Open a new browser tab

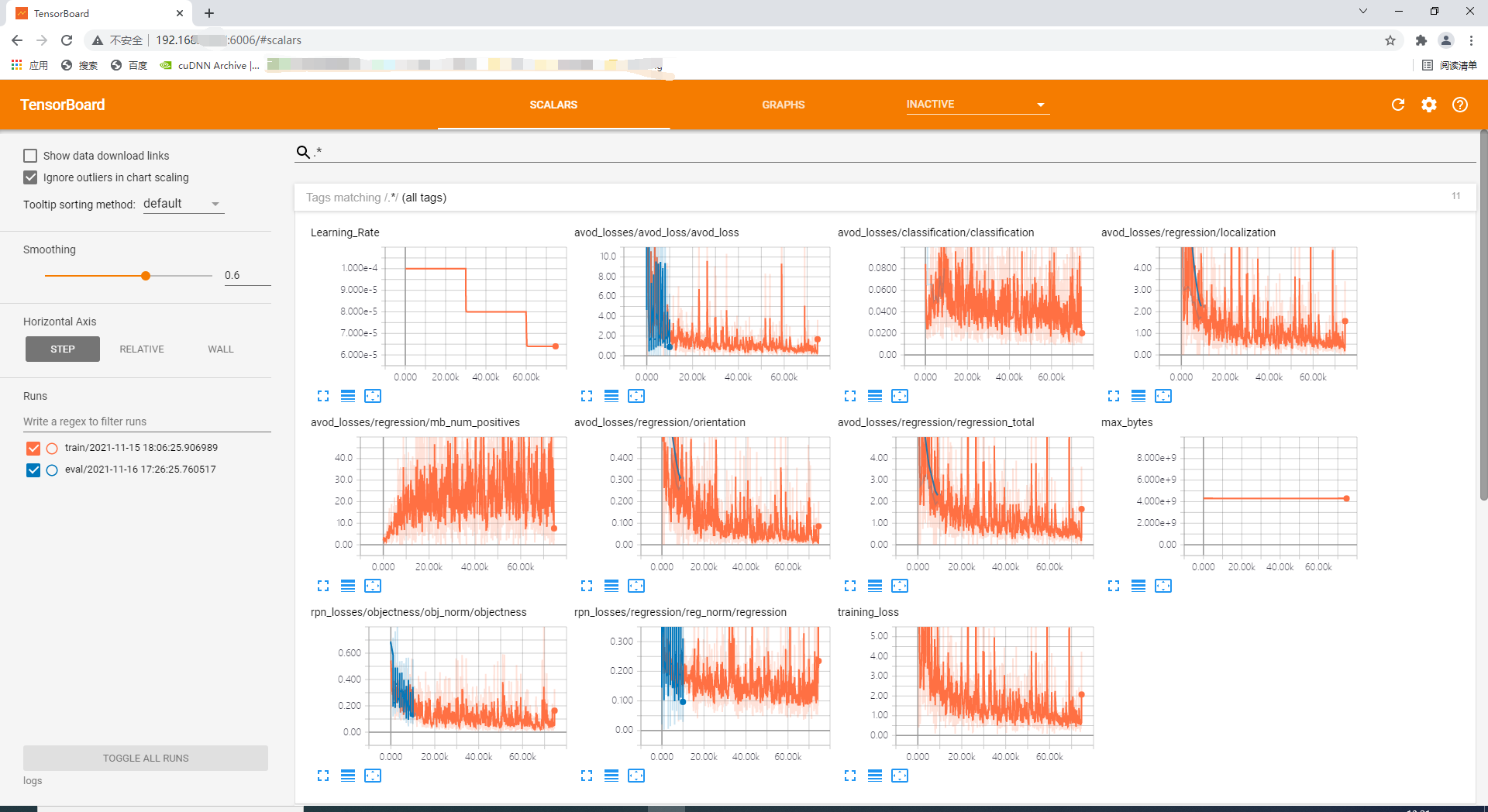pyautogui.click(x=209, y=13)
